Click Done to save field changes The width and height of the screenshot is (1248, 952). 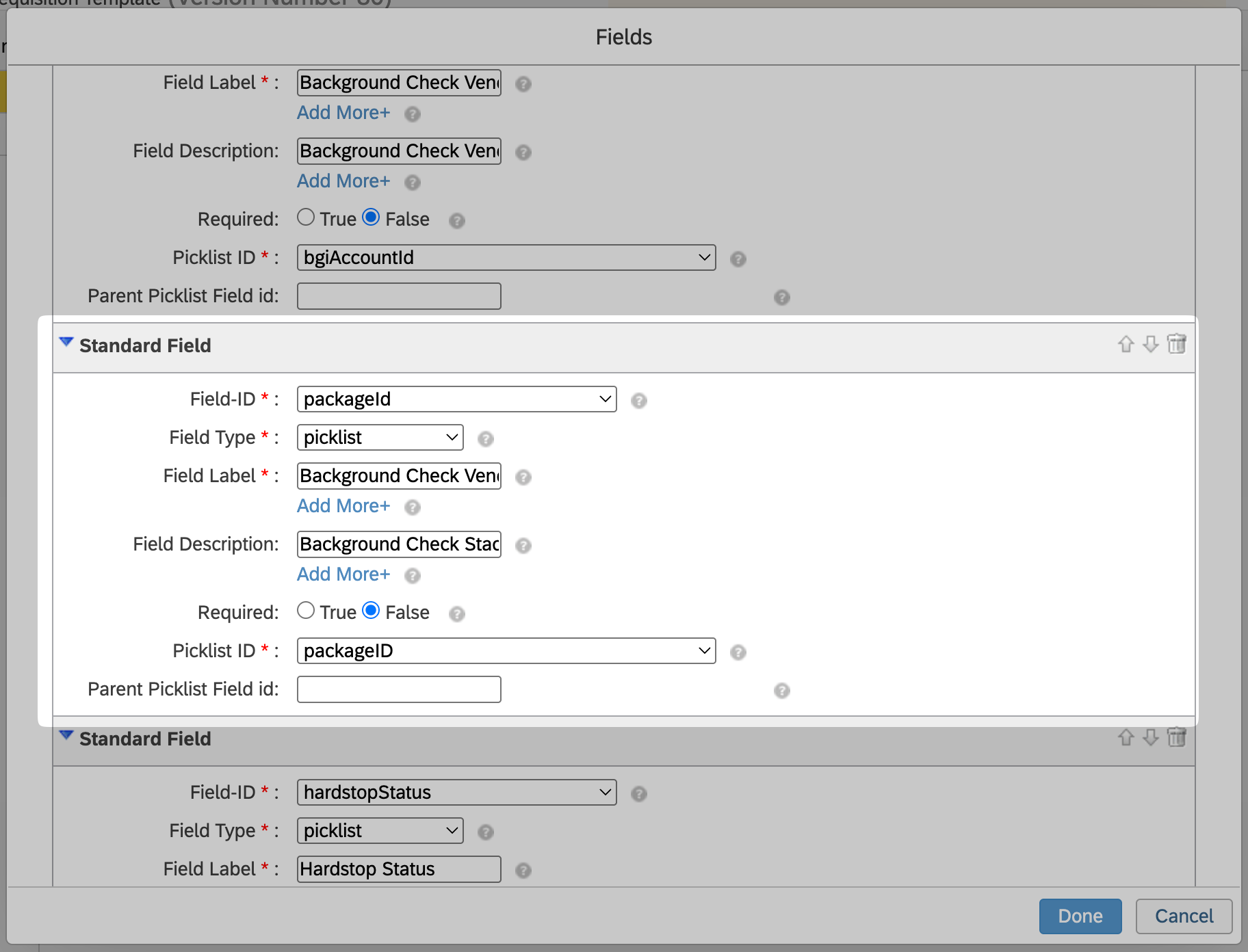pyautogui.click(x=1080, y=916)
